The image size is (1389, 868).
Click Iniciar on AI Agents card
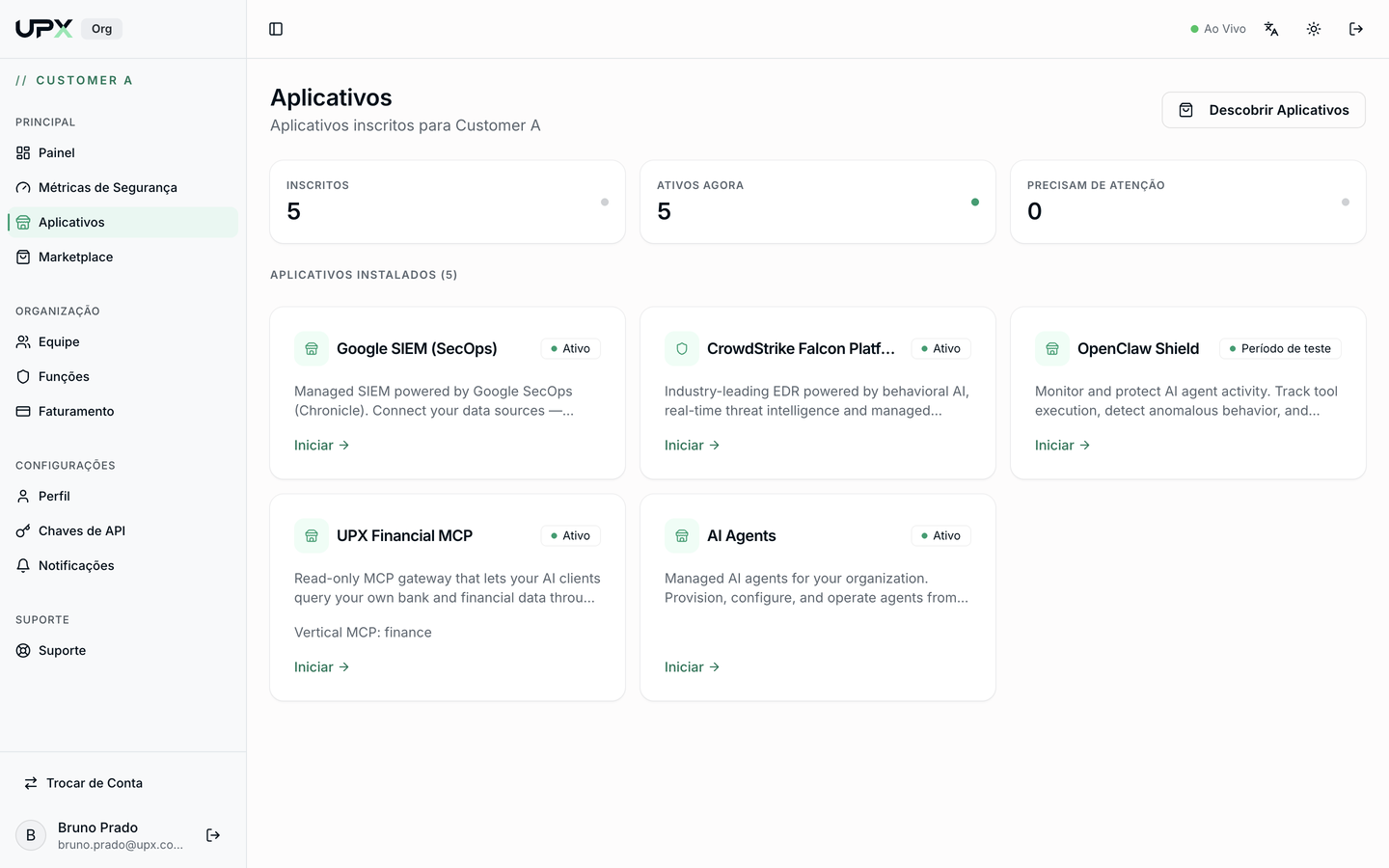(x=692, y=666)
